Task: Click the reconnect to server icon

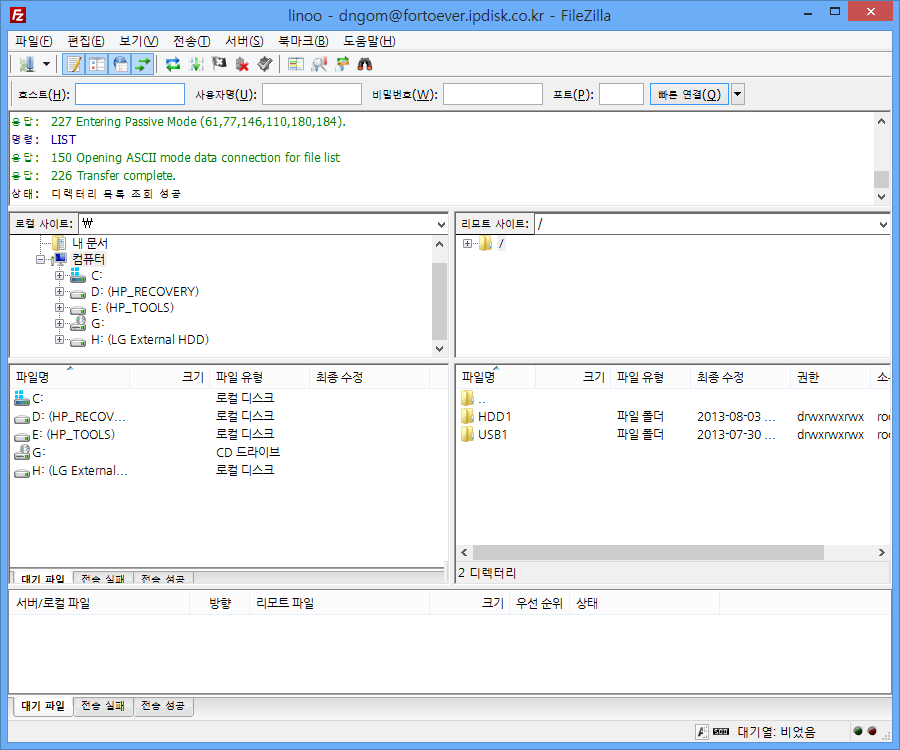Action: tap(265, 64)
